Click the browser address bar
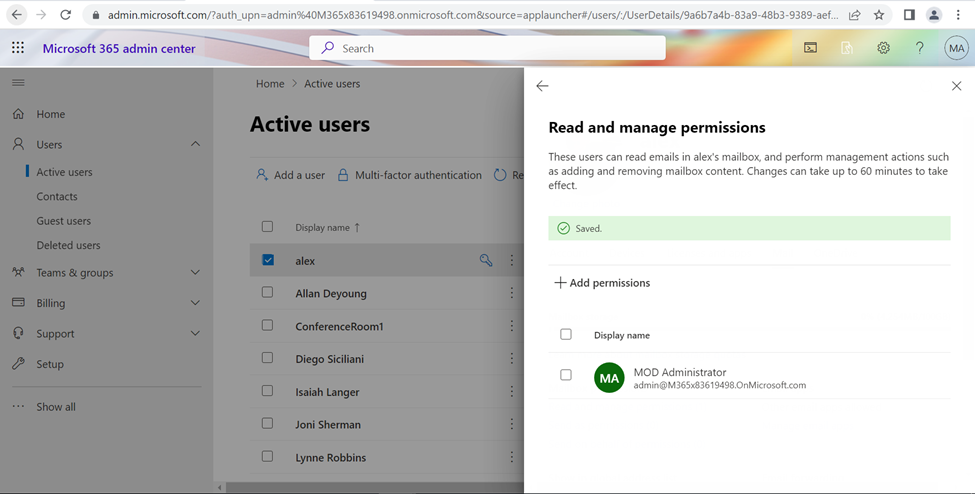 [473, 15]
